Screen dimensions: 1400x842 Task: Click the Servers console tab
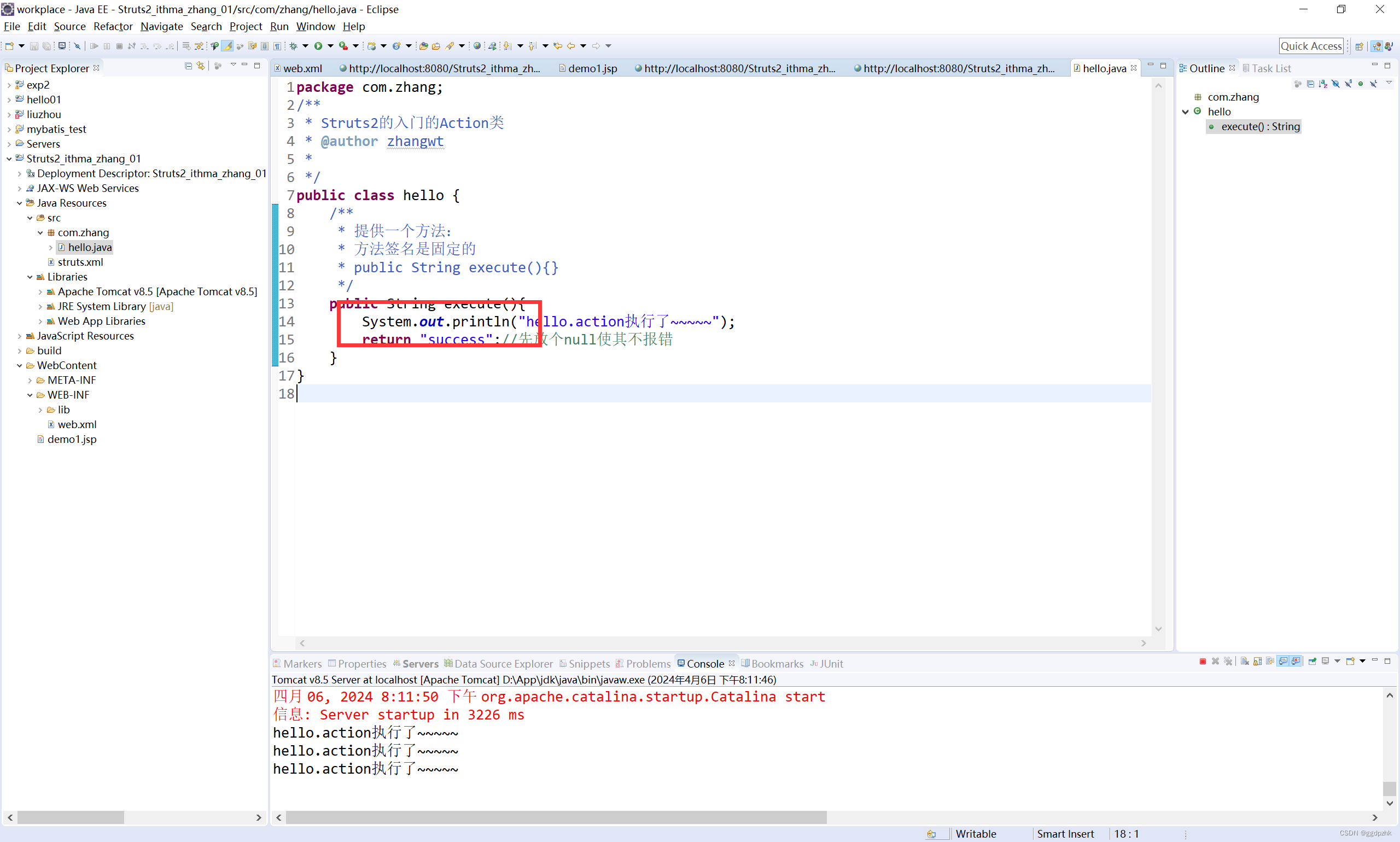pos(420,663)
